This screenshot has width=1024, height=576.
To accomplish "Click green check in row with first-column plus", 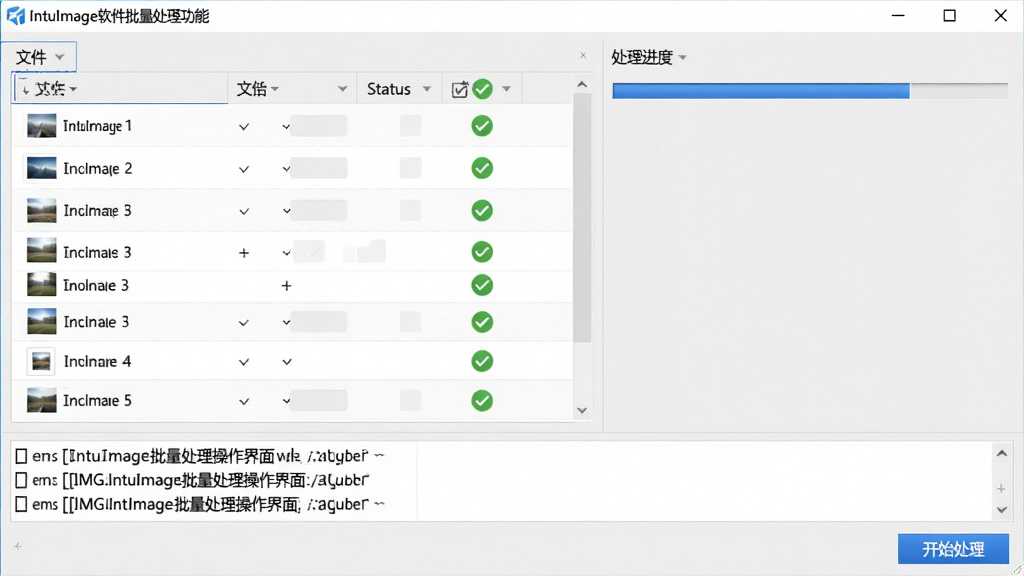I will click(x=482, y=252).
